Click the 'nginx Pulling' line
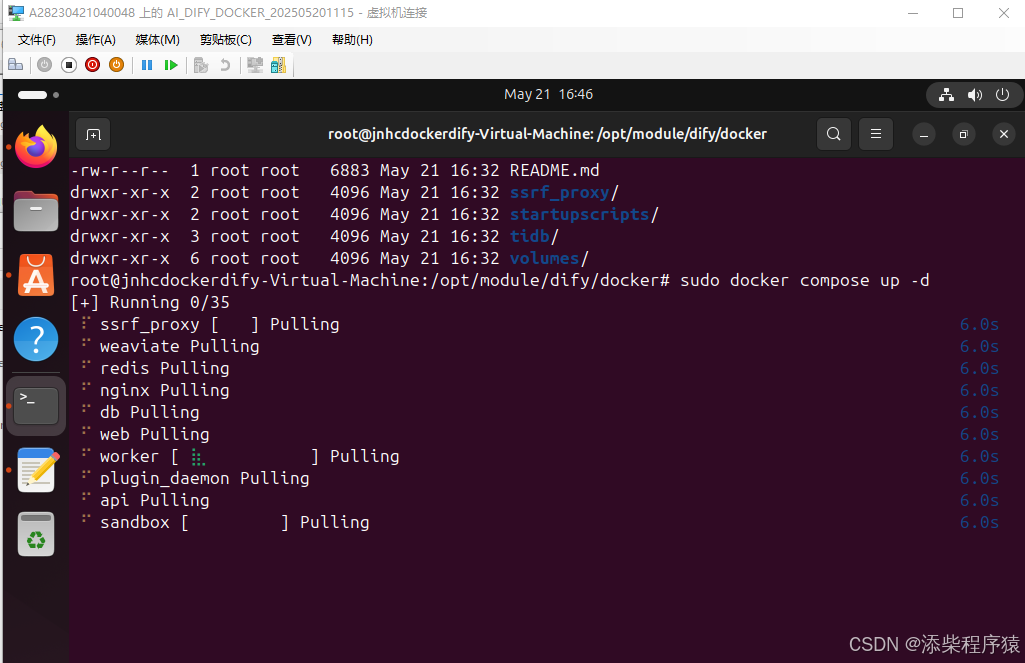Image resolution: width=1025 pixels, height=663 pixels. point(164,390)
